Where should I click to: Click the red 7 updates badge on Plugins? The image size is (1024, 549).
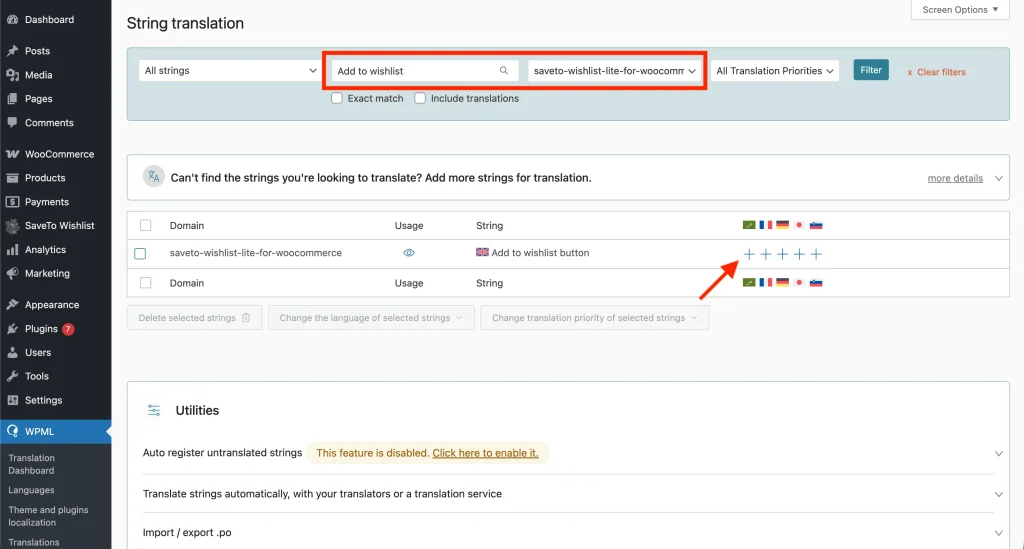(68, 329)
